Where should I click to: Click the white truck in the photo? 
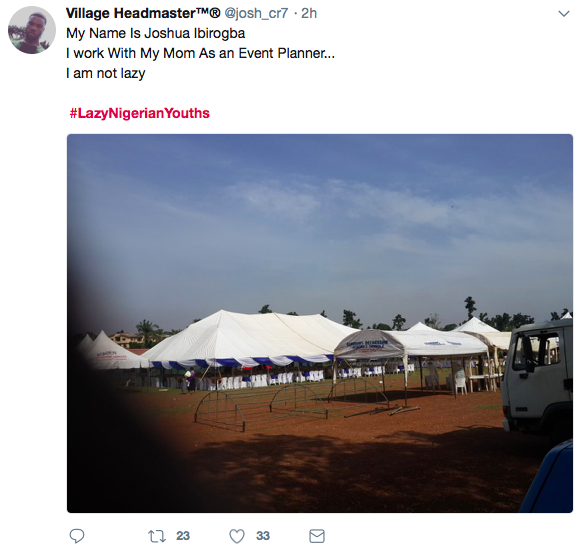[537, 377]
